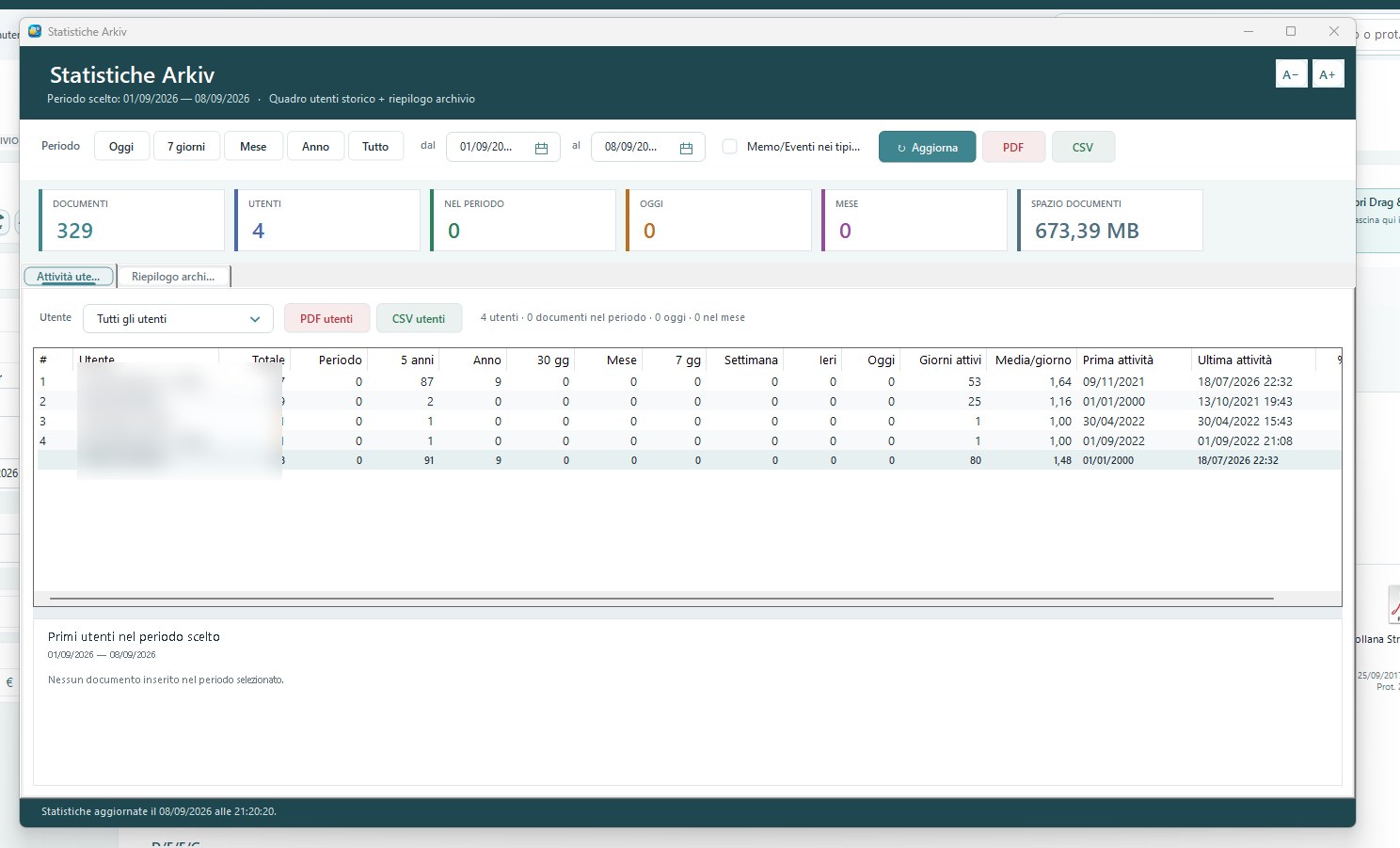Select the Oggi period preset
The image size is (1400, 848).
(121, 147)
